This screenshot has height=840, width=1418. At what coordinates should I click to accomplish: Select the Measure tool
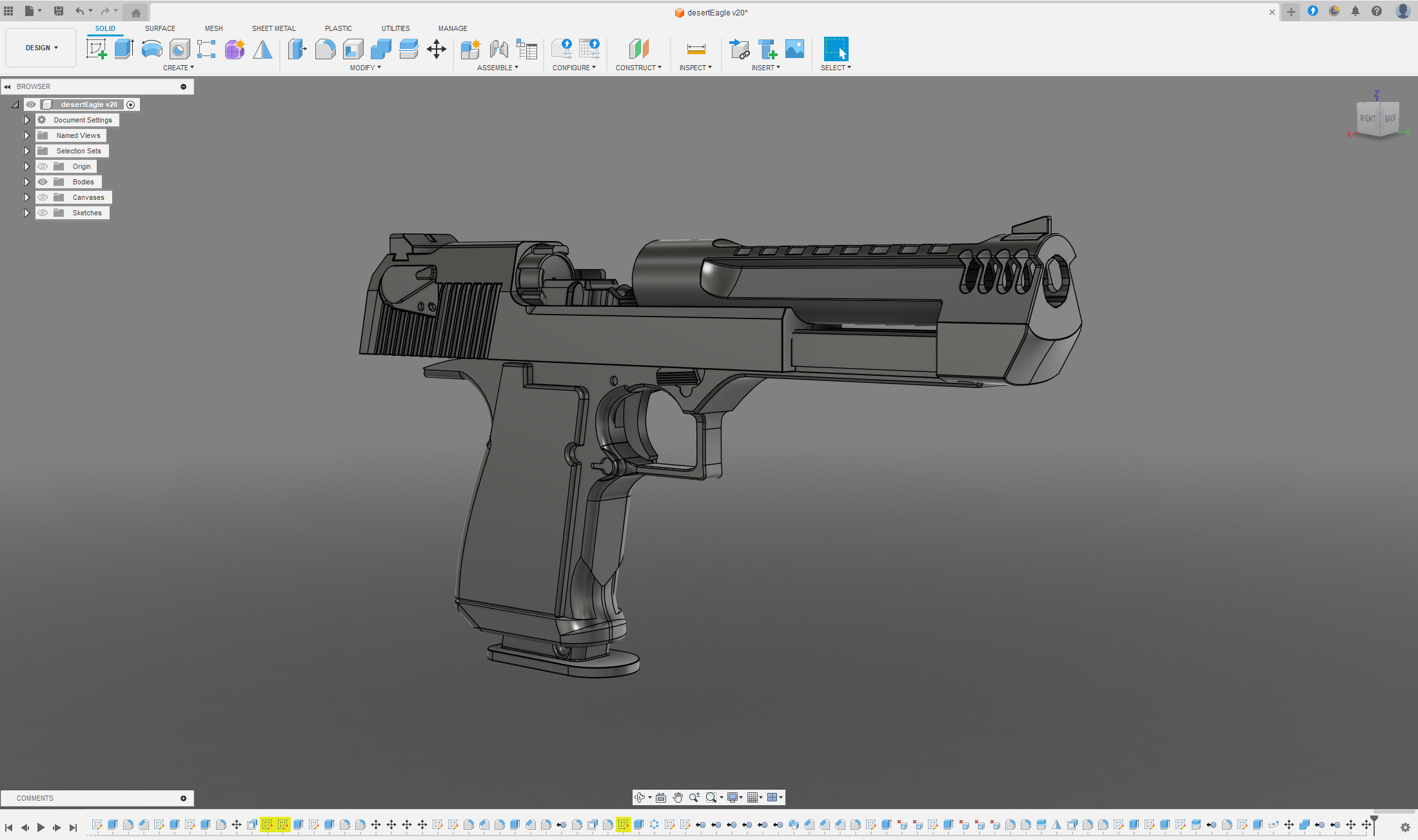(696, 49)
